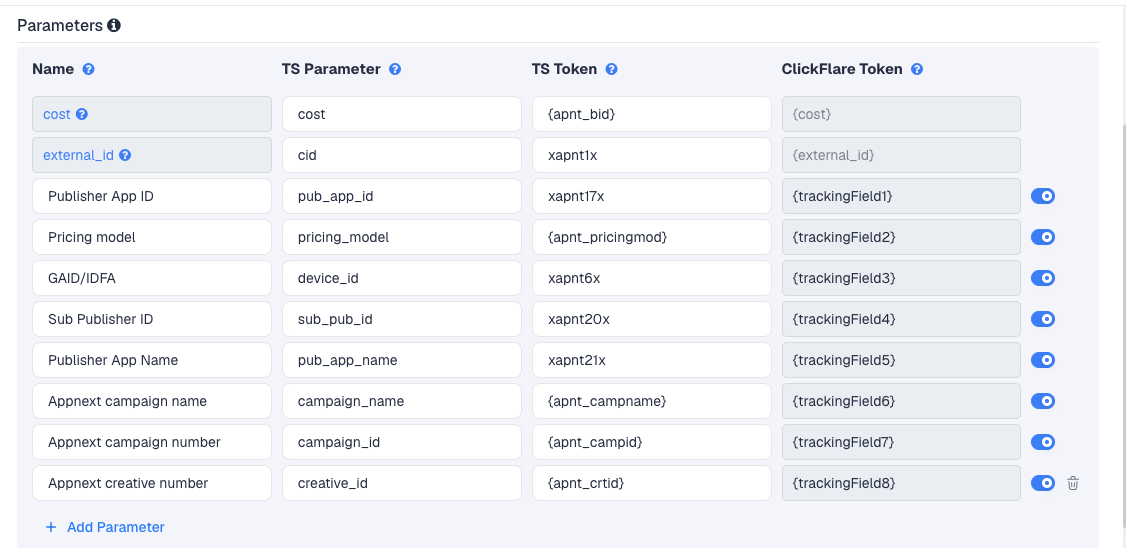1126x548 pixels.
Task: Toggle the Appnext campaign number switch
Action: click(x=1043, y=442)
